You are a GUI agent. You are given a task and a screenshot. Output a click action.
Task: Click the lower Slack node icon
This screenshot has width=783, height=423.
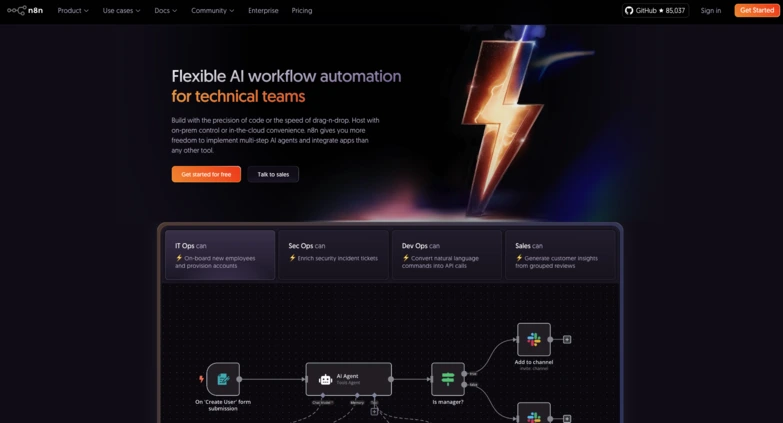pos(534,415)
